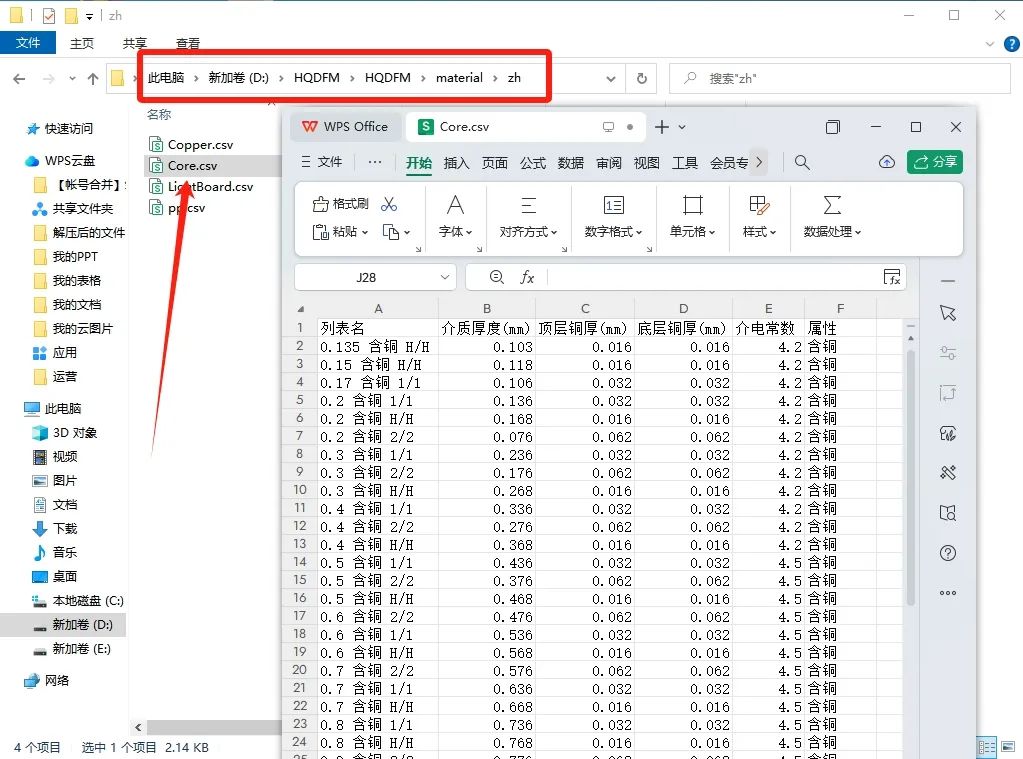Click the zoom magnifier in formula bar
The width and height of the screenshot is (1023, 759).
pyautogui.click(x=497, y=277)
